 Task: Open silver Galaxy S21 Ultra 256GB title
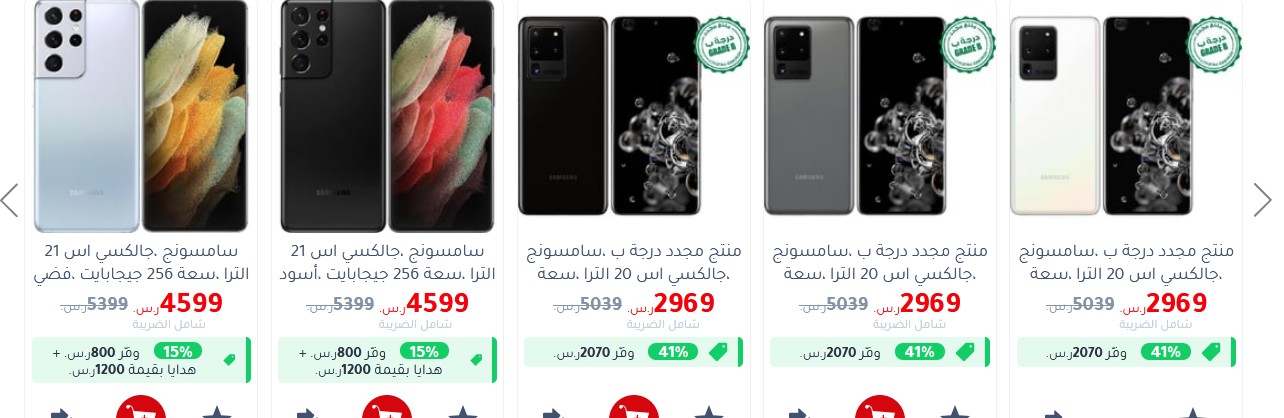point(140,262)
